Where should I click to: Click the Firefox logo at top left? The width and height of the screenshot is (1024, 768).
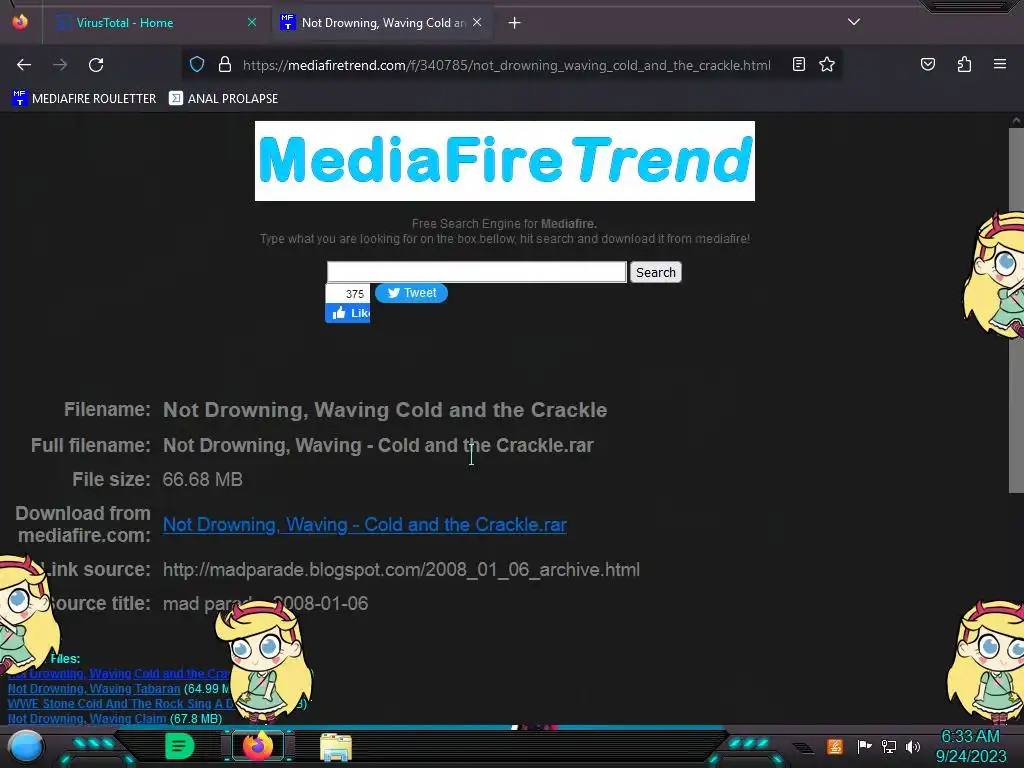pyautogui.click(x=20, y=22)
